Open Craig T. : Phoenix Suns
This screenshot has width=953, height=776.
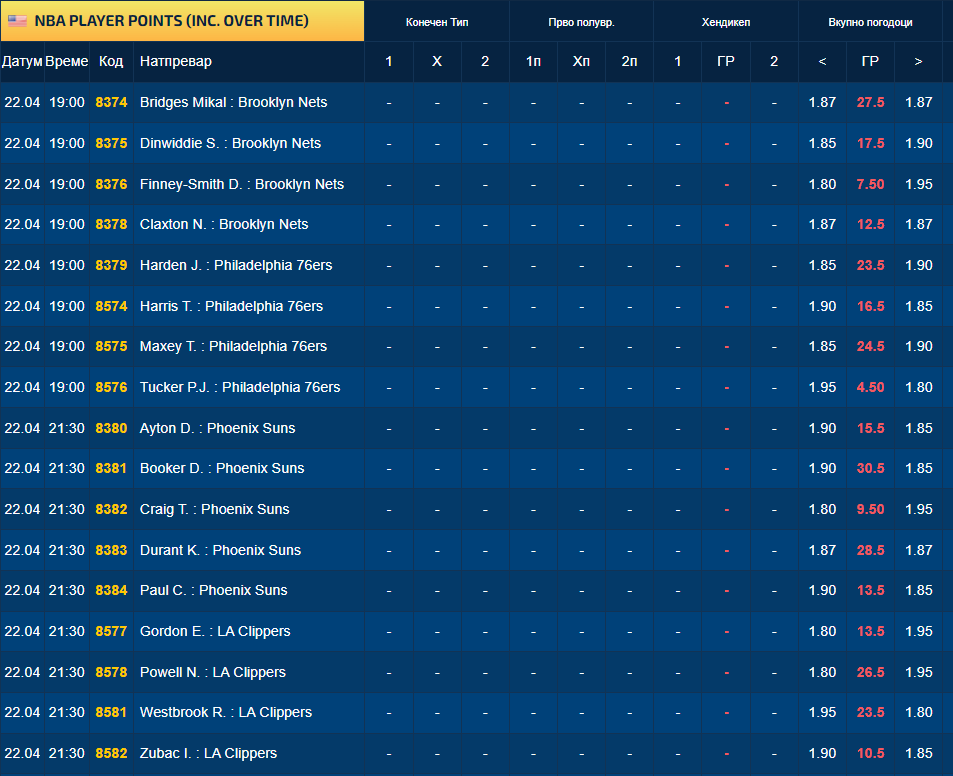click(215, 509)
